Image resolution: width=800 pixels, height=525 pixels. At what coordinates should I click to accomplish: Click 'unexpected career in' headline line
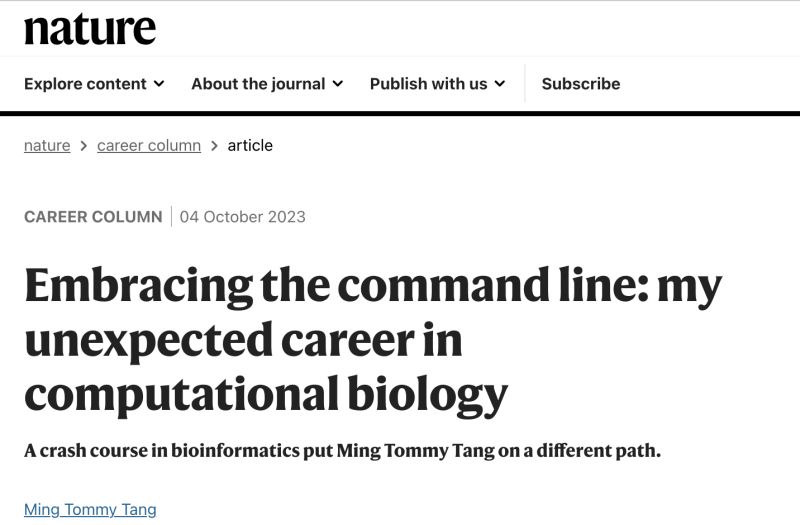click(x=243, y=341)
